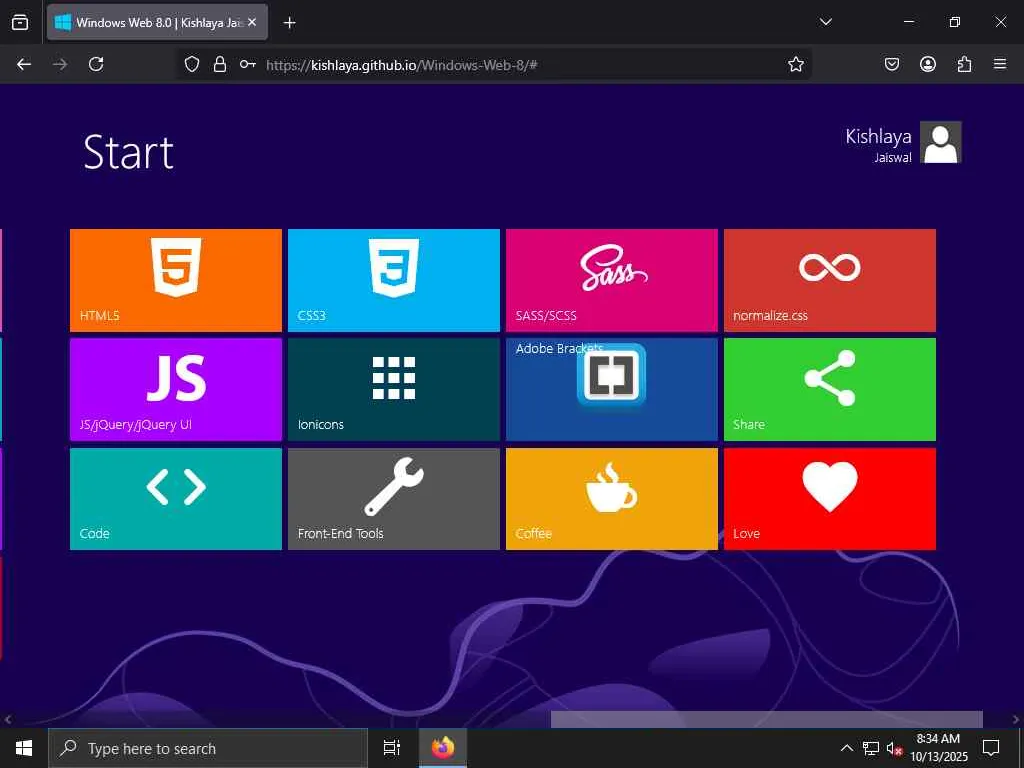Open the Firefox account menu
Image resolution: width=1024 pixels, height=768 pixels.
coord(928,64)
